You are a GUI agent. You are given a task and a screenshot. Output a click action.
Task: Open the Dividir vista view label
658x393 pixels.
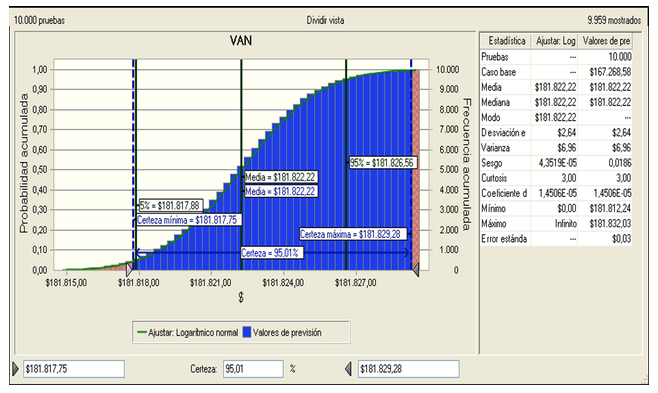(325, 20)
